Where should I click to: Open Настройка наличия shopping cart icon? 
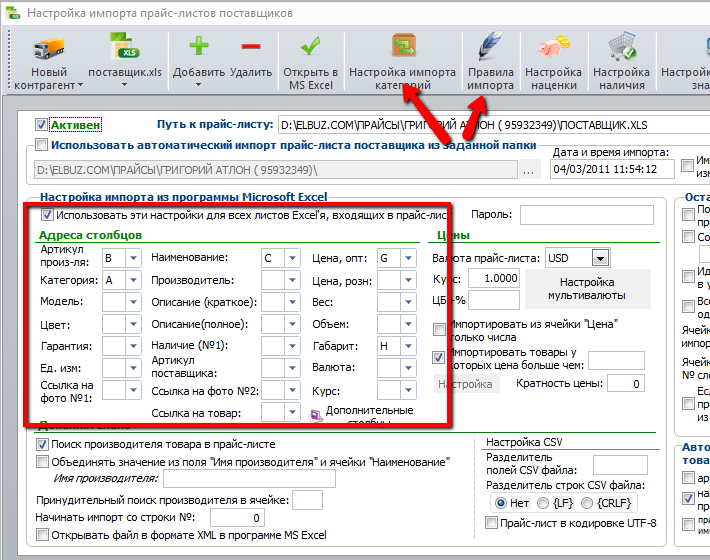[622, 46]
